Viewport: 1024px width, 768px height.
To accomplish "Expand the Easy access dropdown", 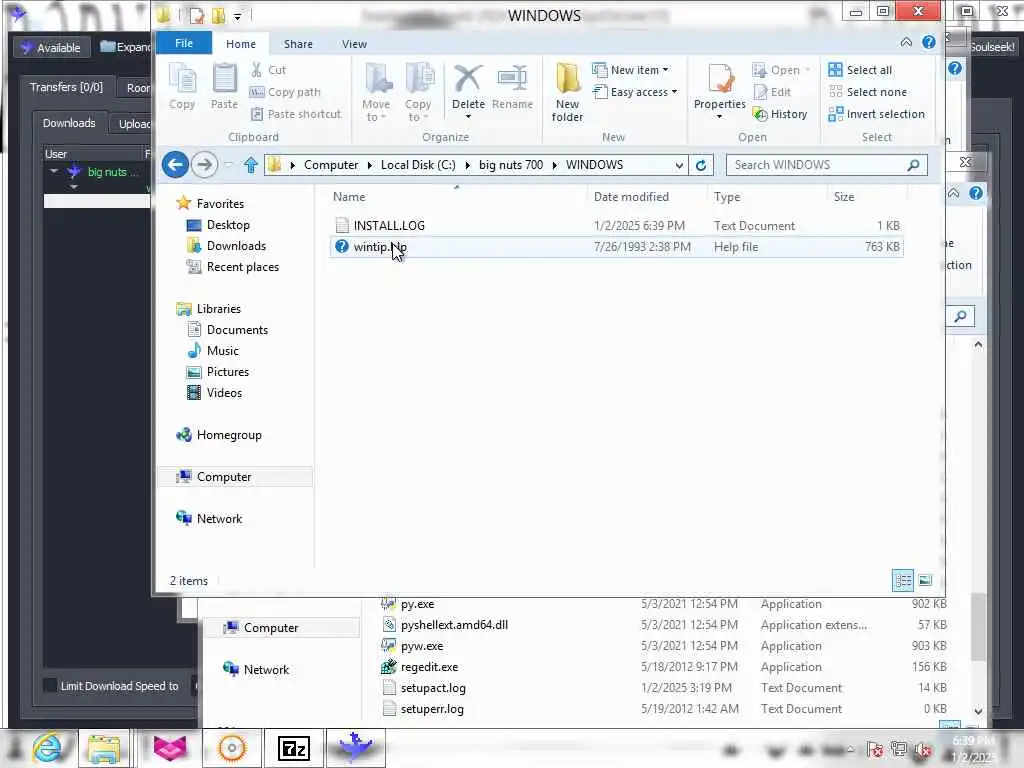I will (x=635, y=92).
